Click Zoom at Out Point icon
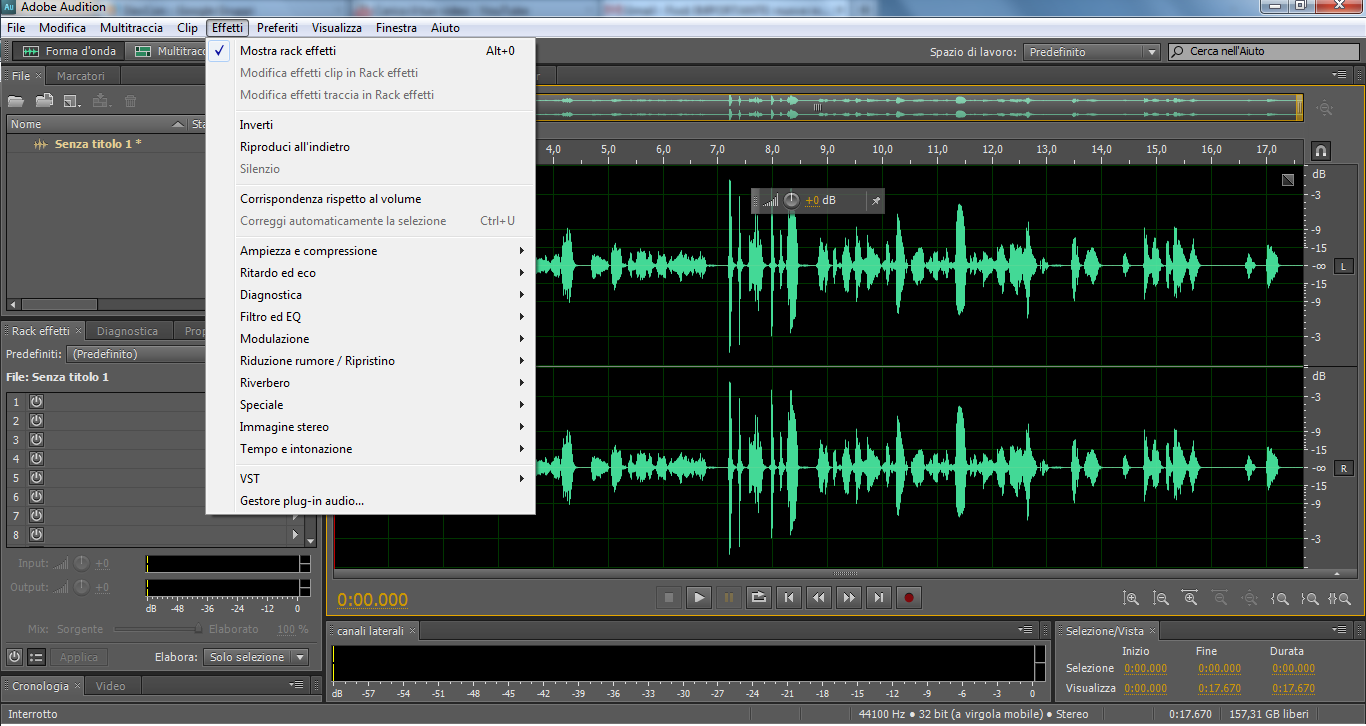The width and height of the screenshot is (1366, 726). (1310, 598)
